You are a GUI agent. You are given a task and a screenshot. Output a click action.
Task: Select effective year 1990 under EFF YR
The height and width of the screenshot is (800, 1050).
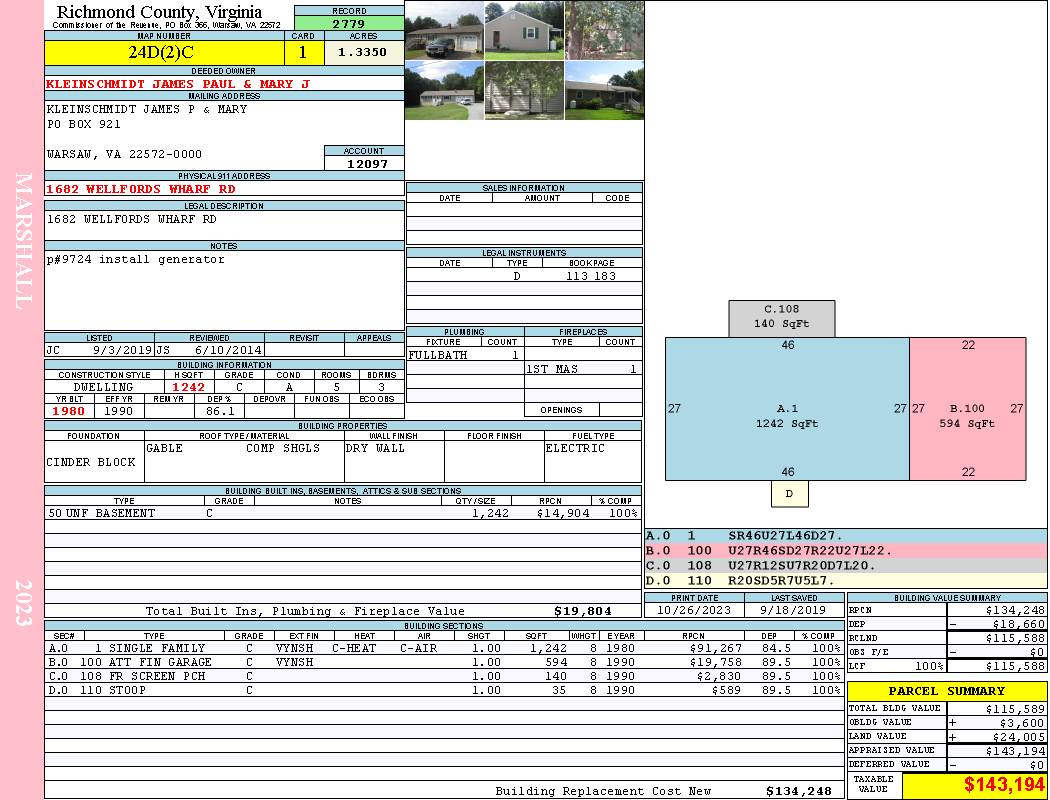click(119, 411)
